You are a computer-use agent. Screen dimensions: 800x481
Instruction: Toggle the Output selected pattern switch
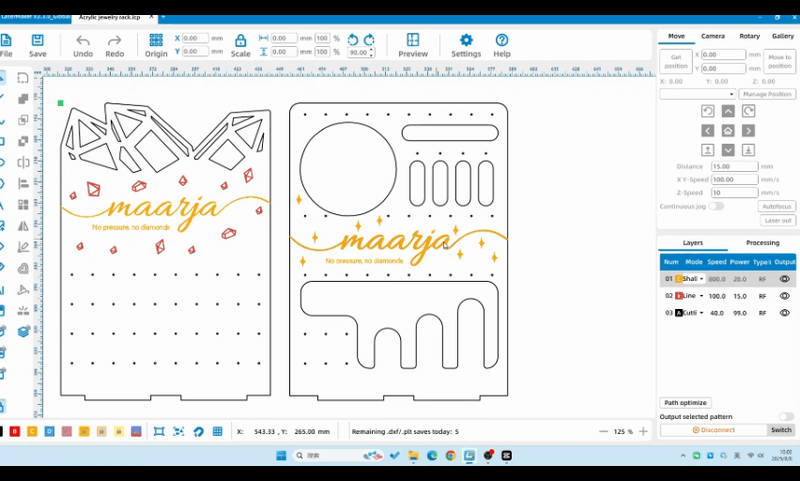pyautogui.click(x=786, y=417)
